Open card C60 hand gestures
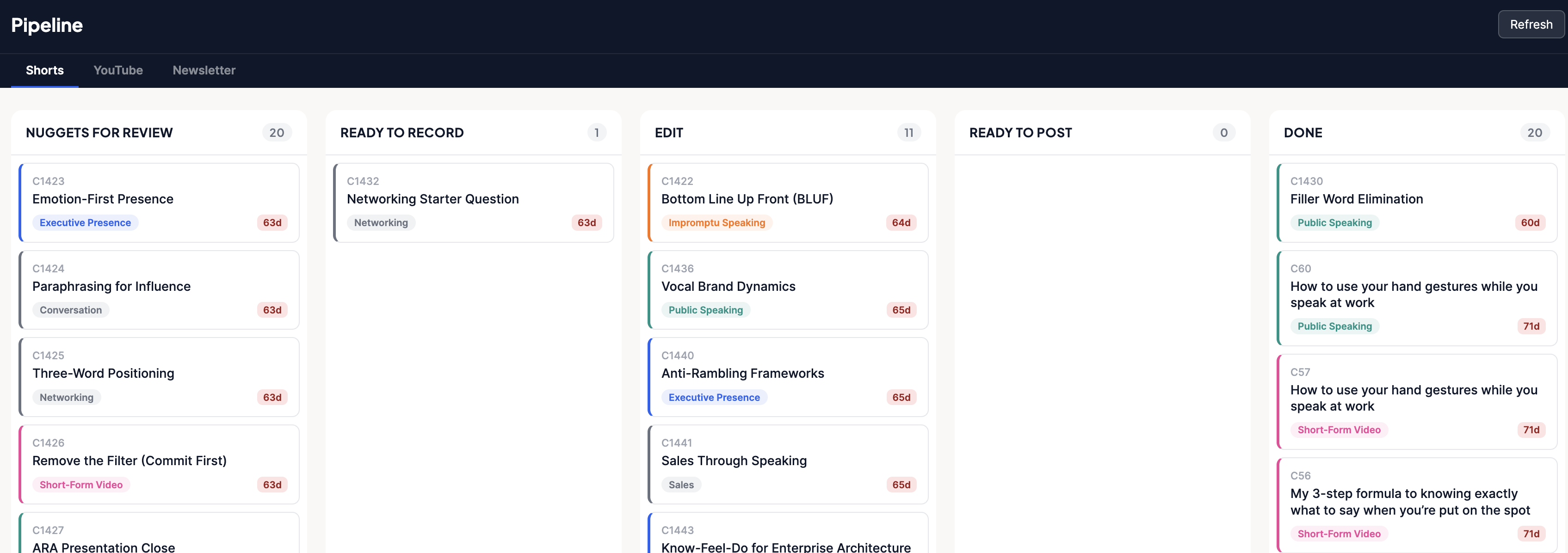 click(1416, 298)
